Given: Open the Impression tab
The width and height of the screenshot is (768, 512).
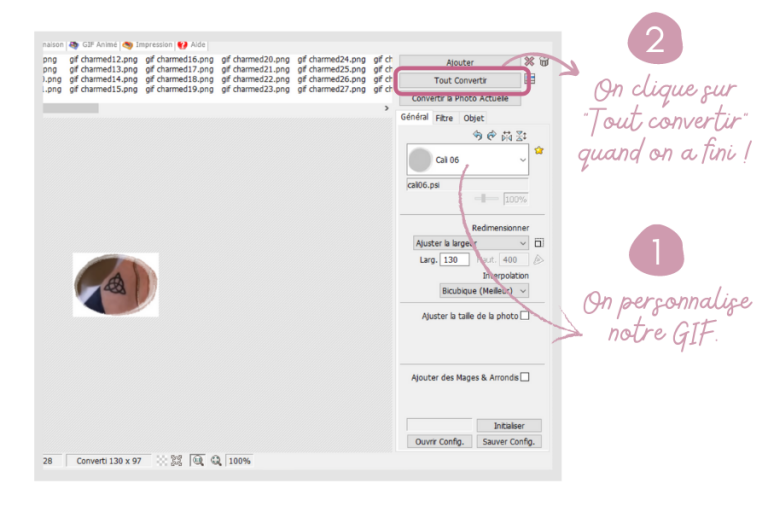Looking at the screenshot, I should point(148,45).
